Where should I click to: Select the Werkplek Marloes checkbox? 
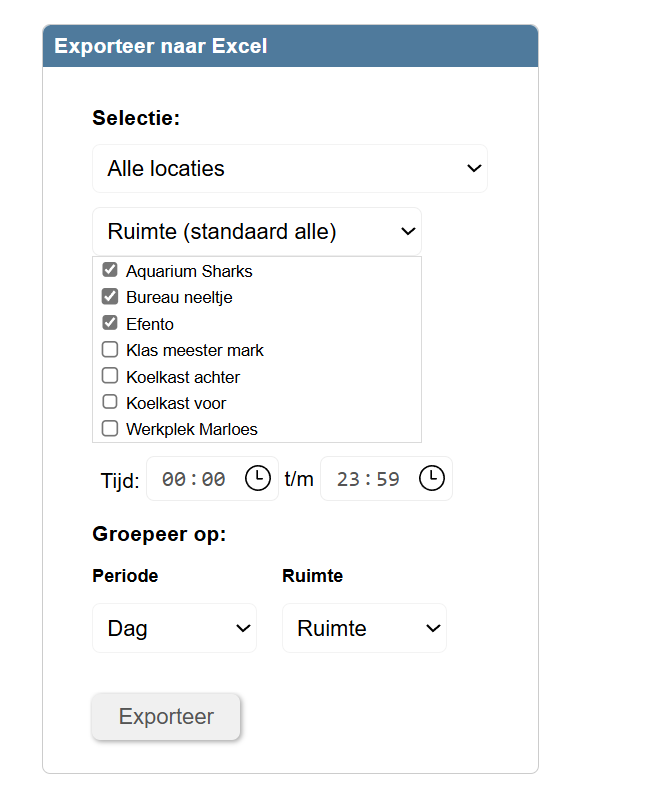tap(110, 429)
